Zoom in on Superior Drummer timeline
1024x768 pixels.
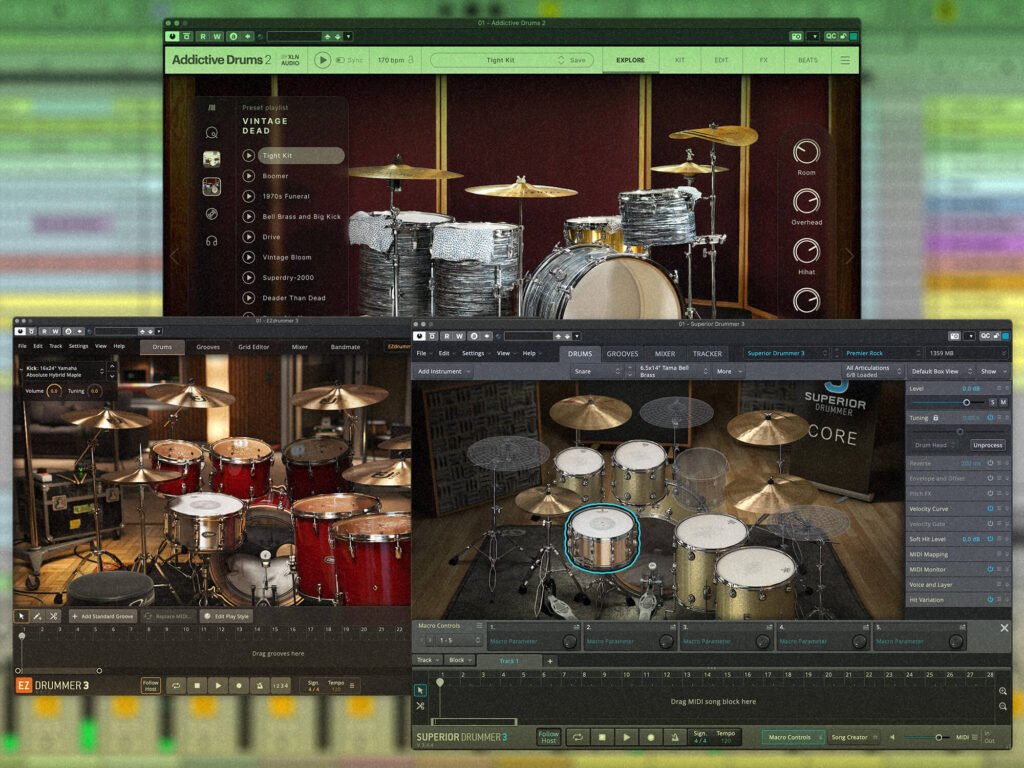[1002, 691]
